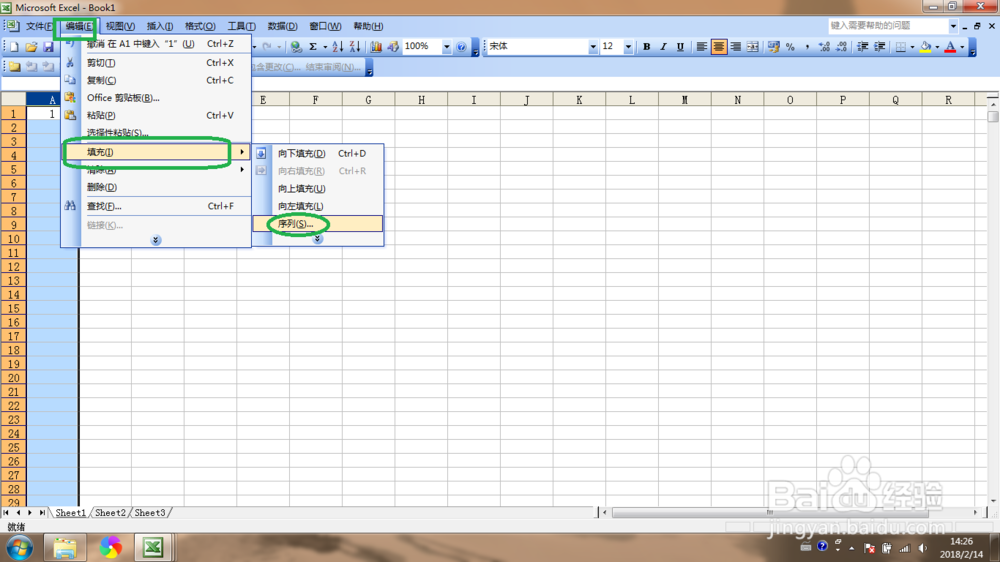Align cell text right
The width and height of the screenshot is (1000, 562).
[736, 47]
